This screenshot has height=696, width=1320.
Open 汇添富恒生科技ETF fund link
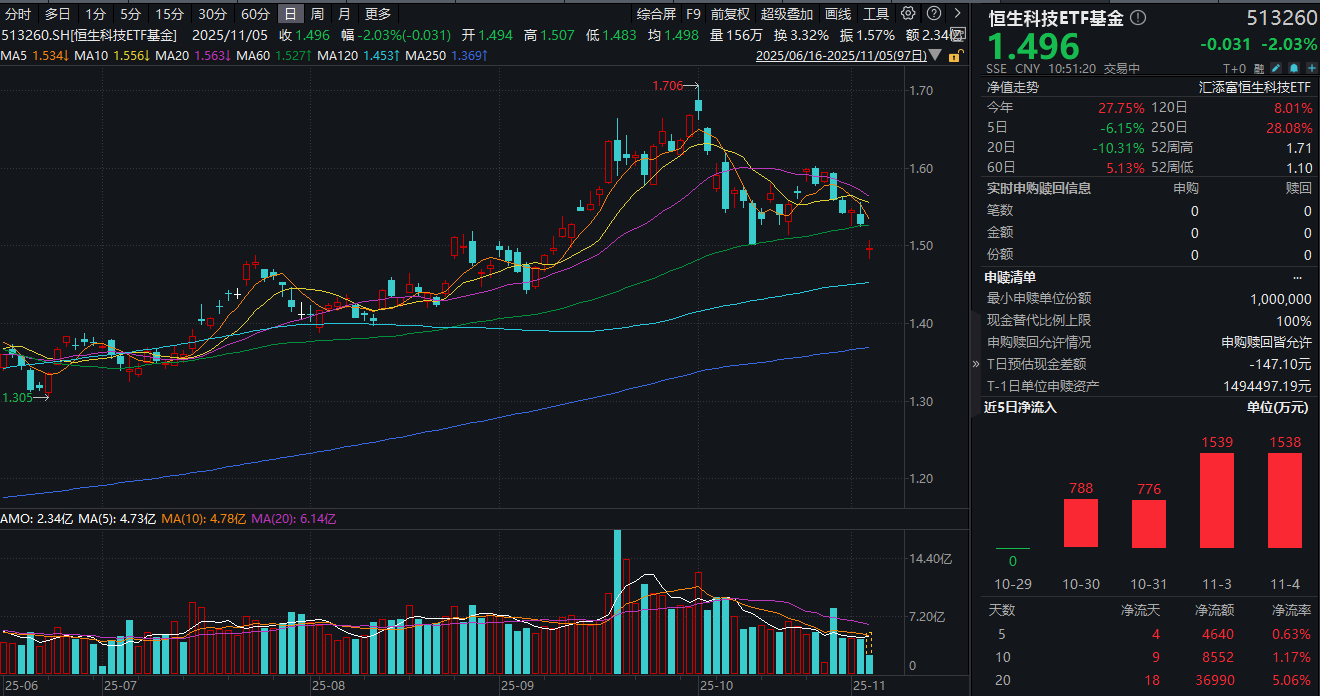pos(1255,87)
